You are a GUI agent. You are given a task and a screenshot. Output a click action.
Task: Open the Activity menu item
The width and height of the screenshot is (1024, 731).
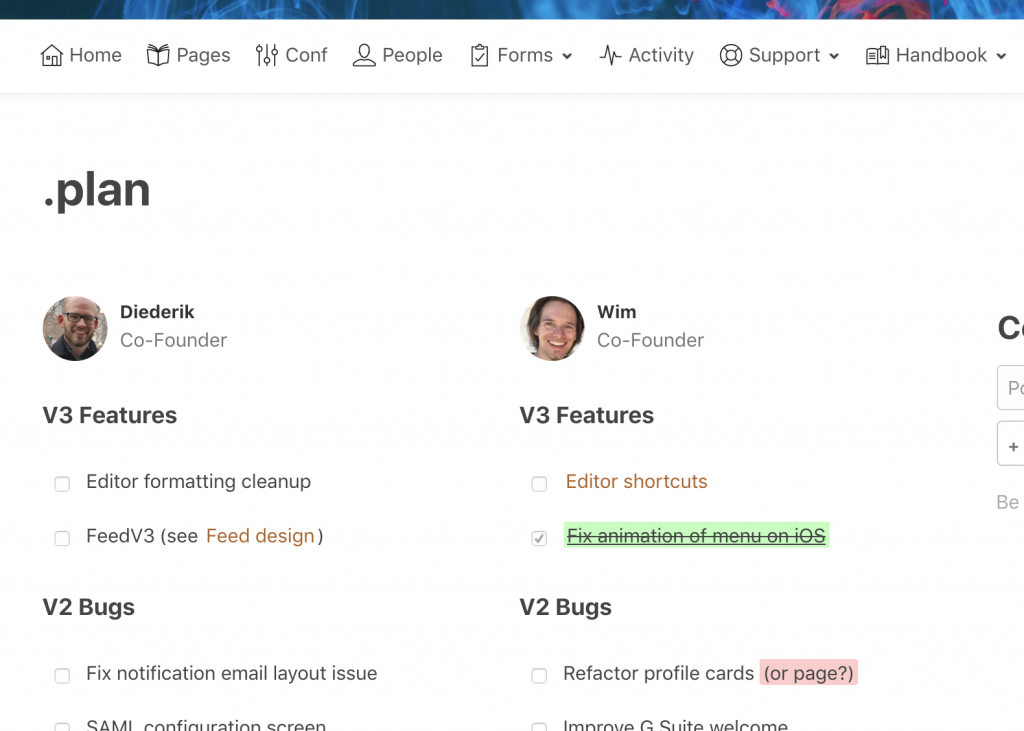point(647,56)
